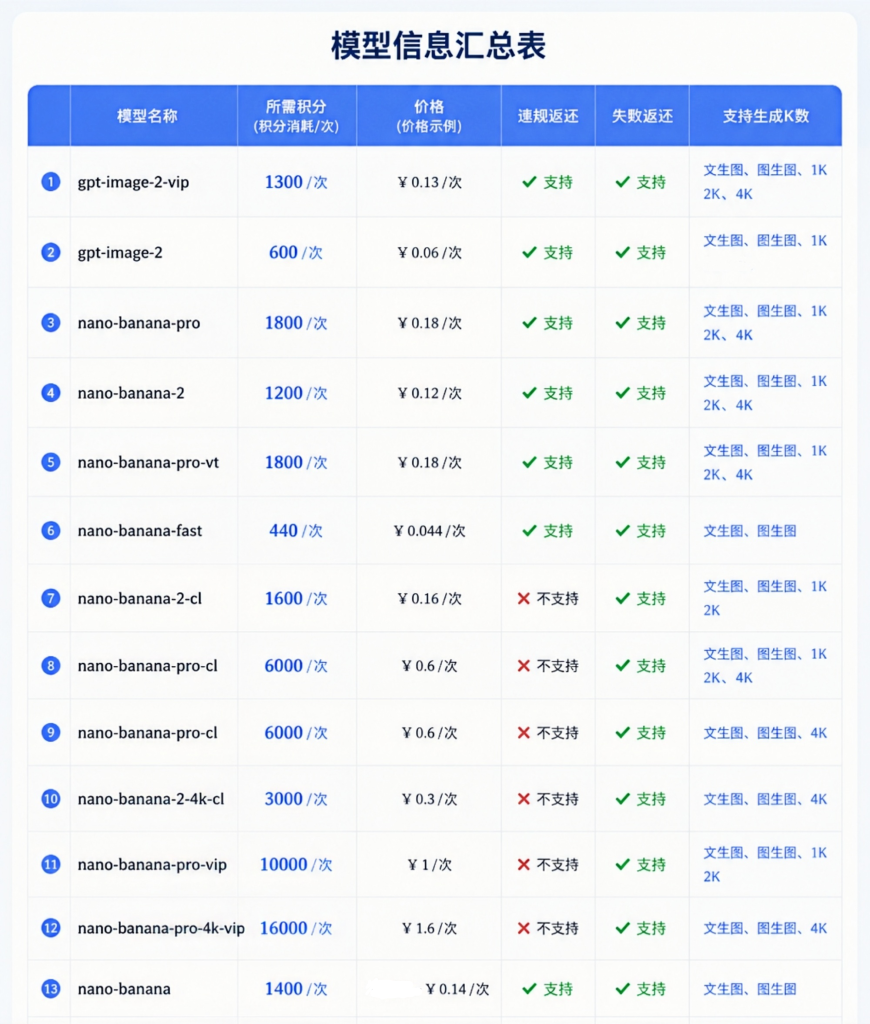Click the points value '3000 /次'
This screenshot has height=1024, width=870.
tap(296, 799)
